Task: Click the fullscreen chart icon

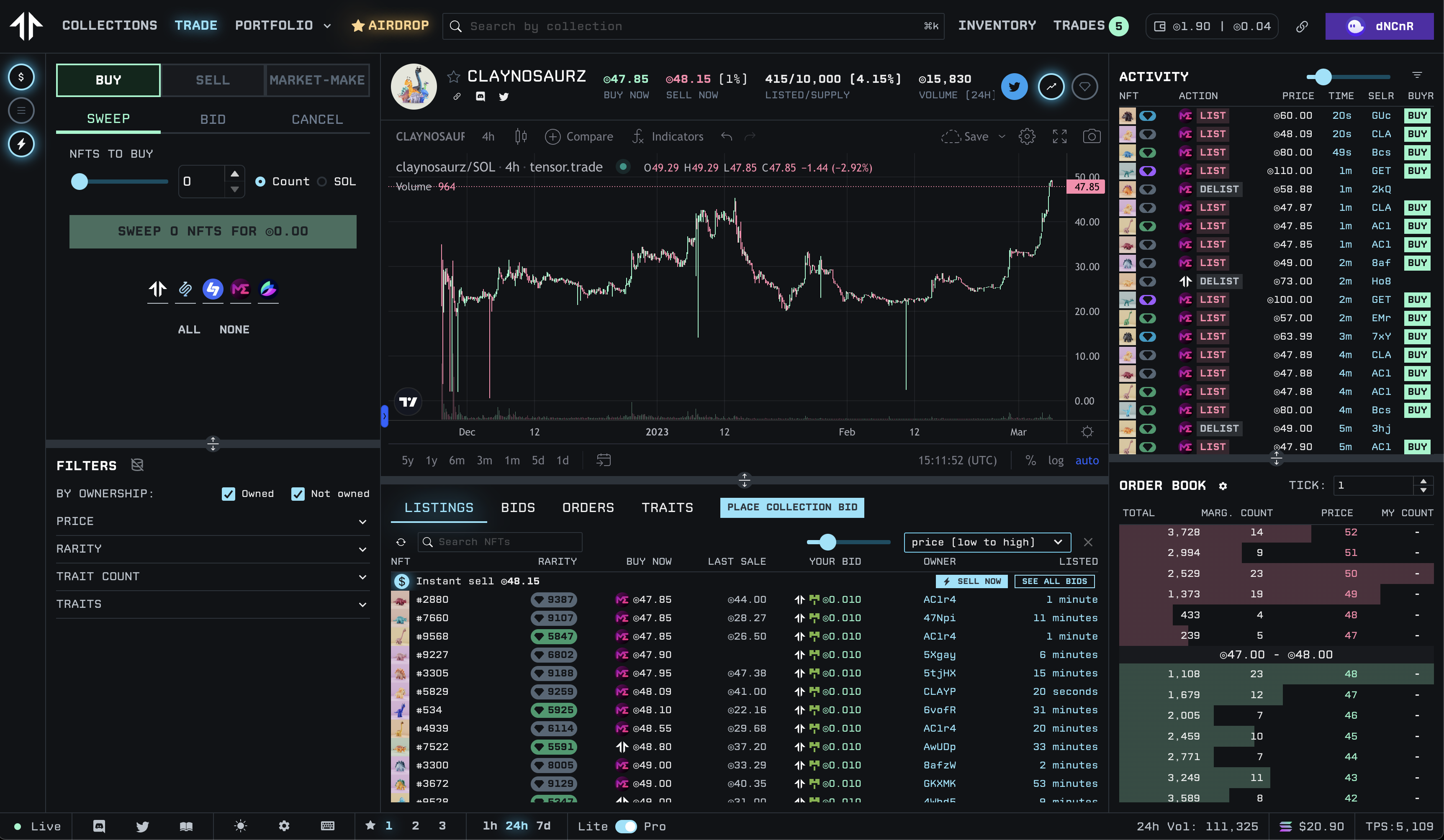Action: pyautogui.click(x=1059, y=136)
